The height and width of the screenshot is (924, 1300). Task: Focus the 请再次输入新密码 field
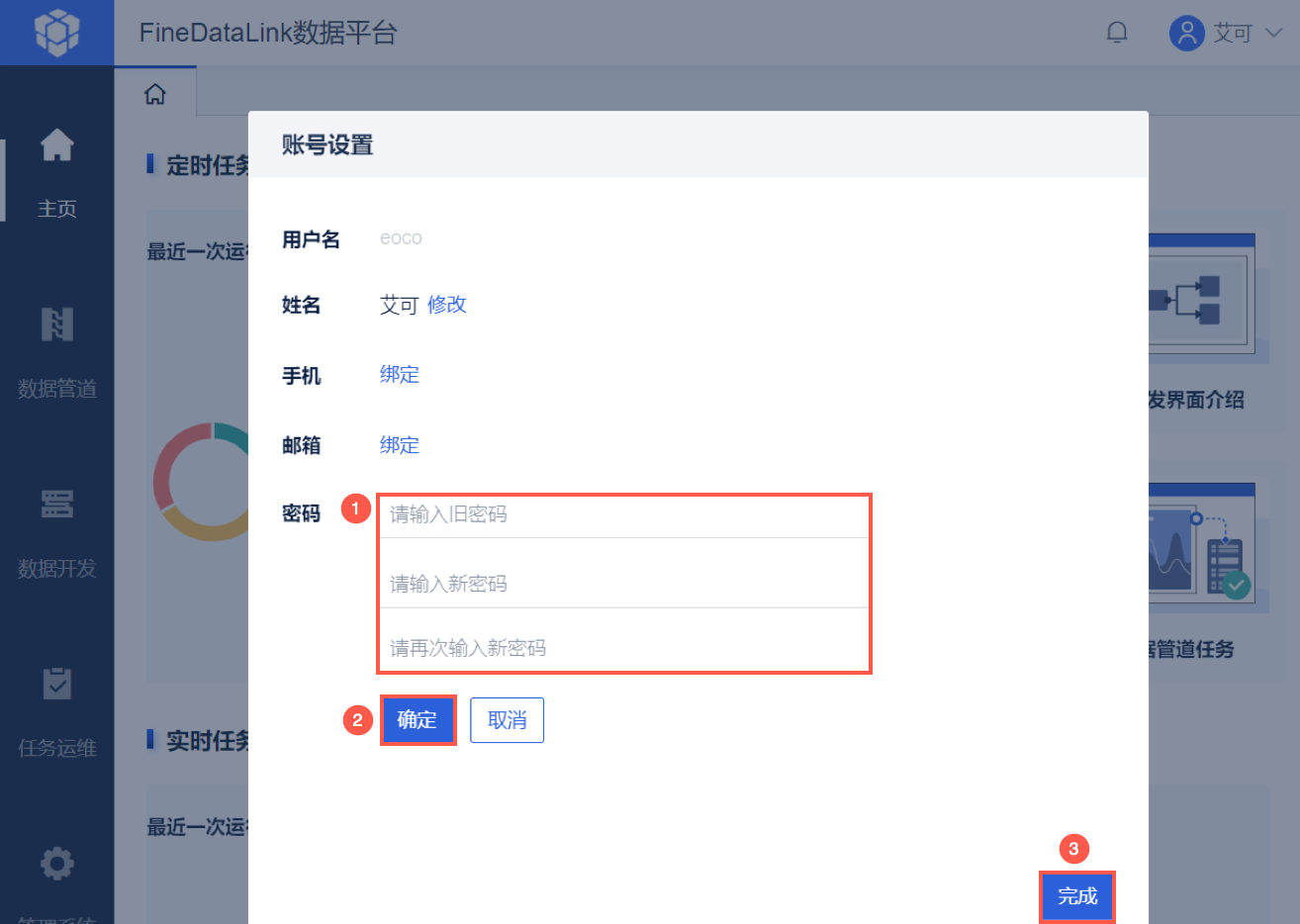coord(624,648)
